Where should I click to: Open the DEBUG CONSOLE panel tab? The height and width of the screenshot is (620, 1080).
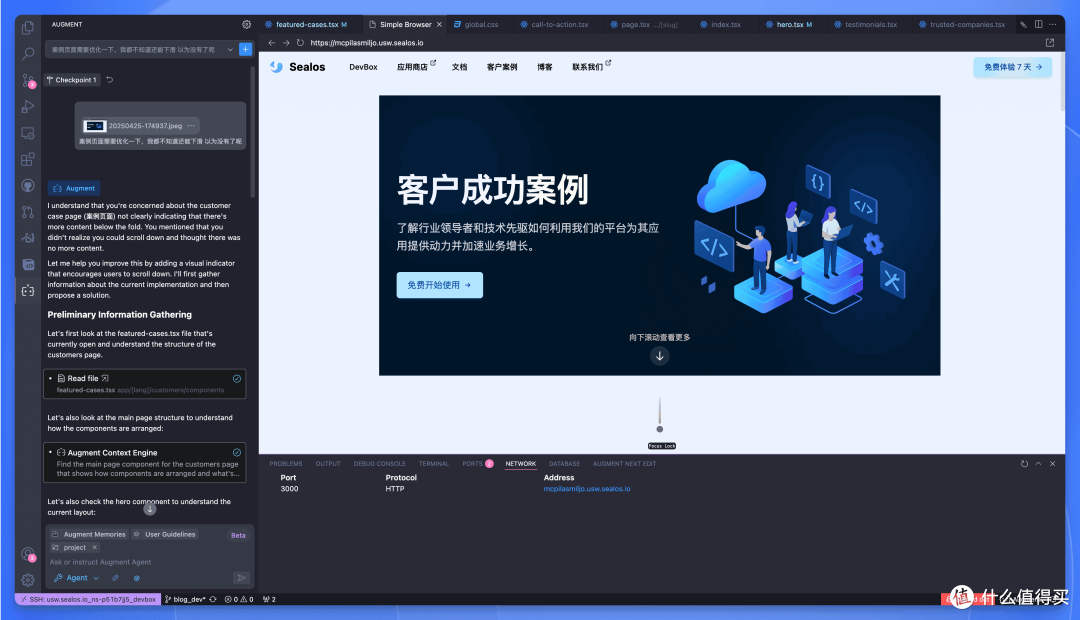click(380, 464)
